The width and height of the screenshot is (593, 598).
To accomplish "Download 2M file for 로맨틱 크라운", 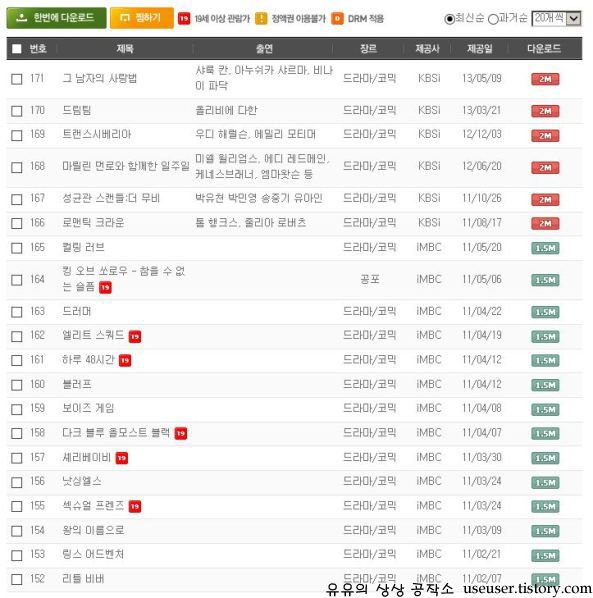I will [x=545, y=223].
